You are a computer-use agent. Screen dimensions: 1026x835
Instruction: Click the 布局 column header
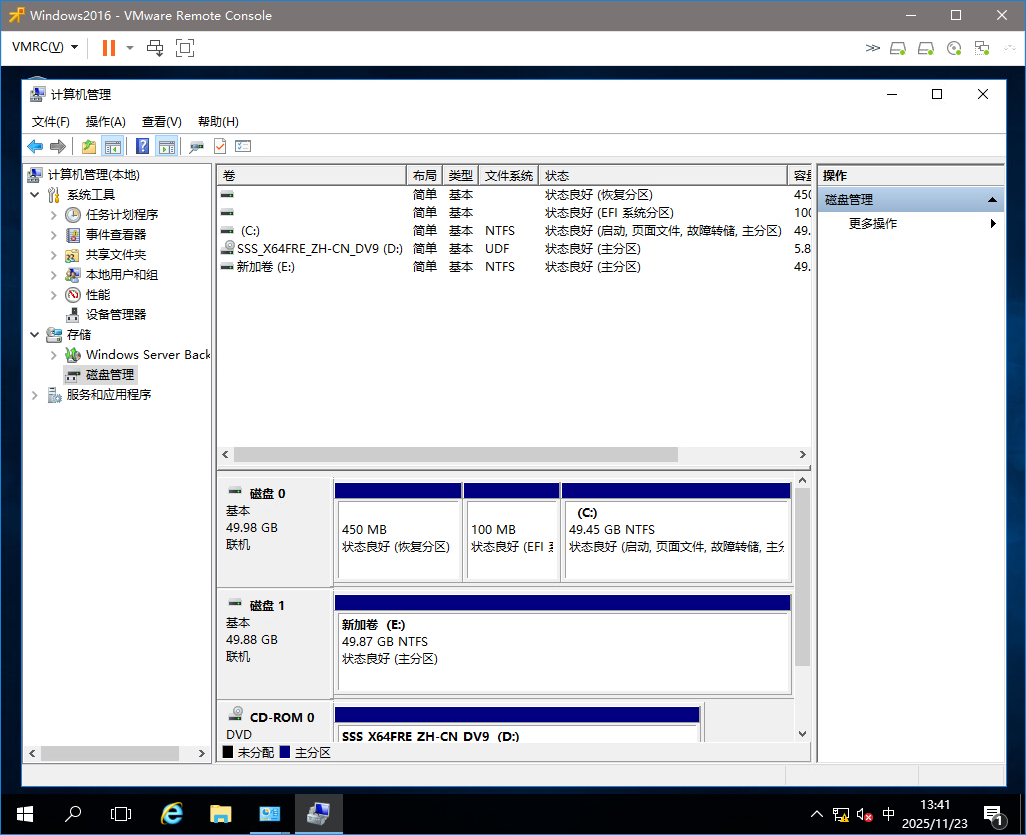point(424,175)
